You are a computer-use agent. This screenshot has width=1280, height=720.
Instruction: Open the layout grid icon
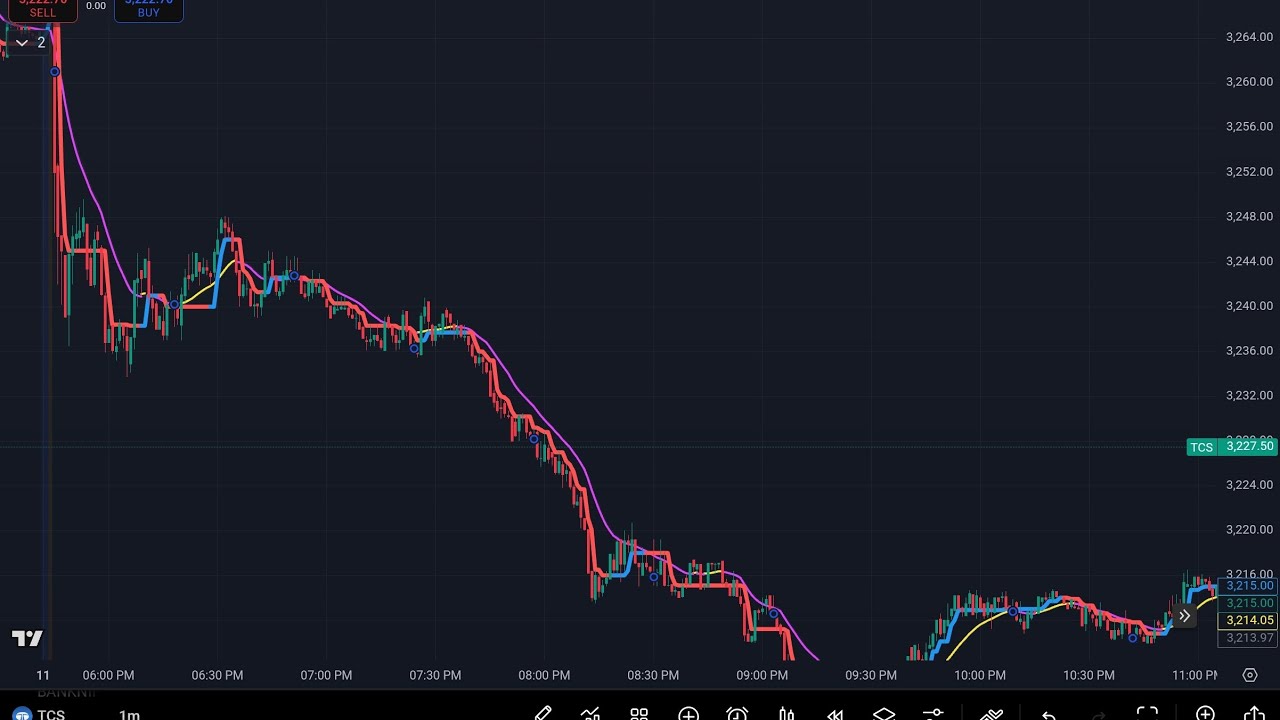pos(639,714)
